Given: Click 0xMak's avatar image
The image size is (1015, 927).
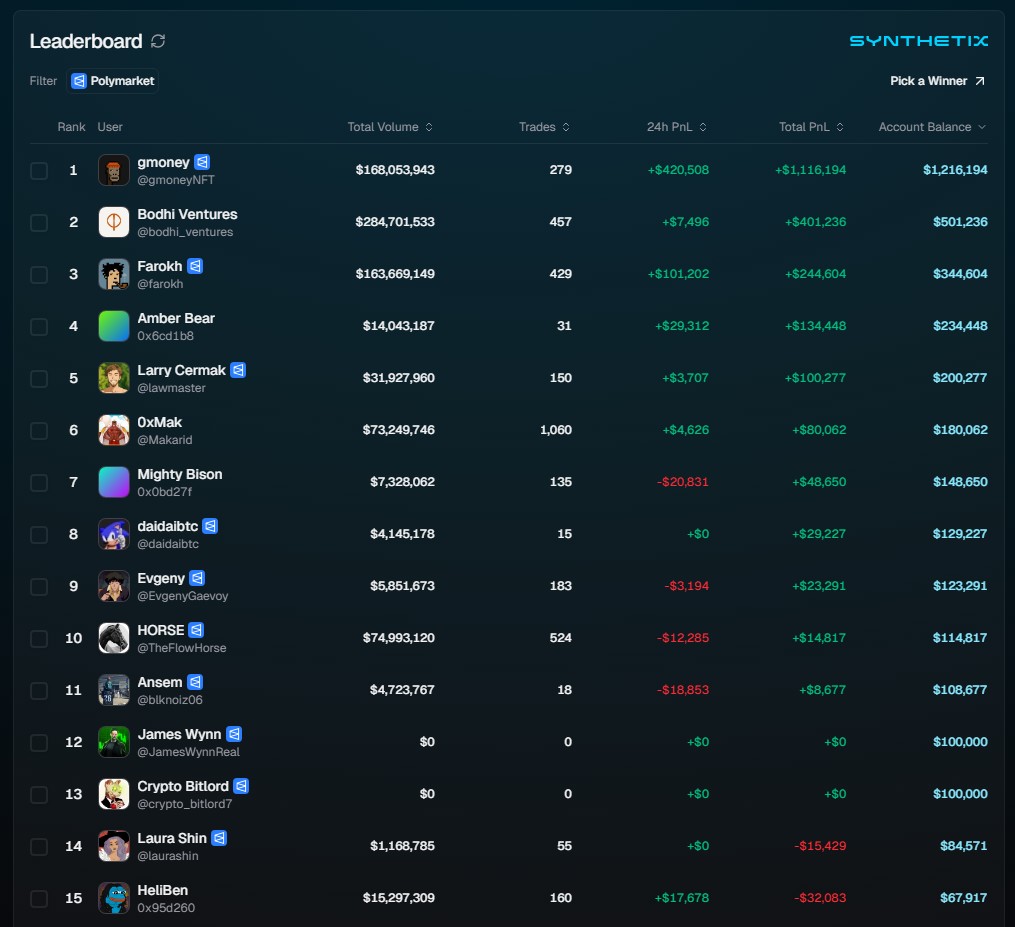Looking at the screenshot, I should [x=113, y=430].
